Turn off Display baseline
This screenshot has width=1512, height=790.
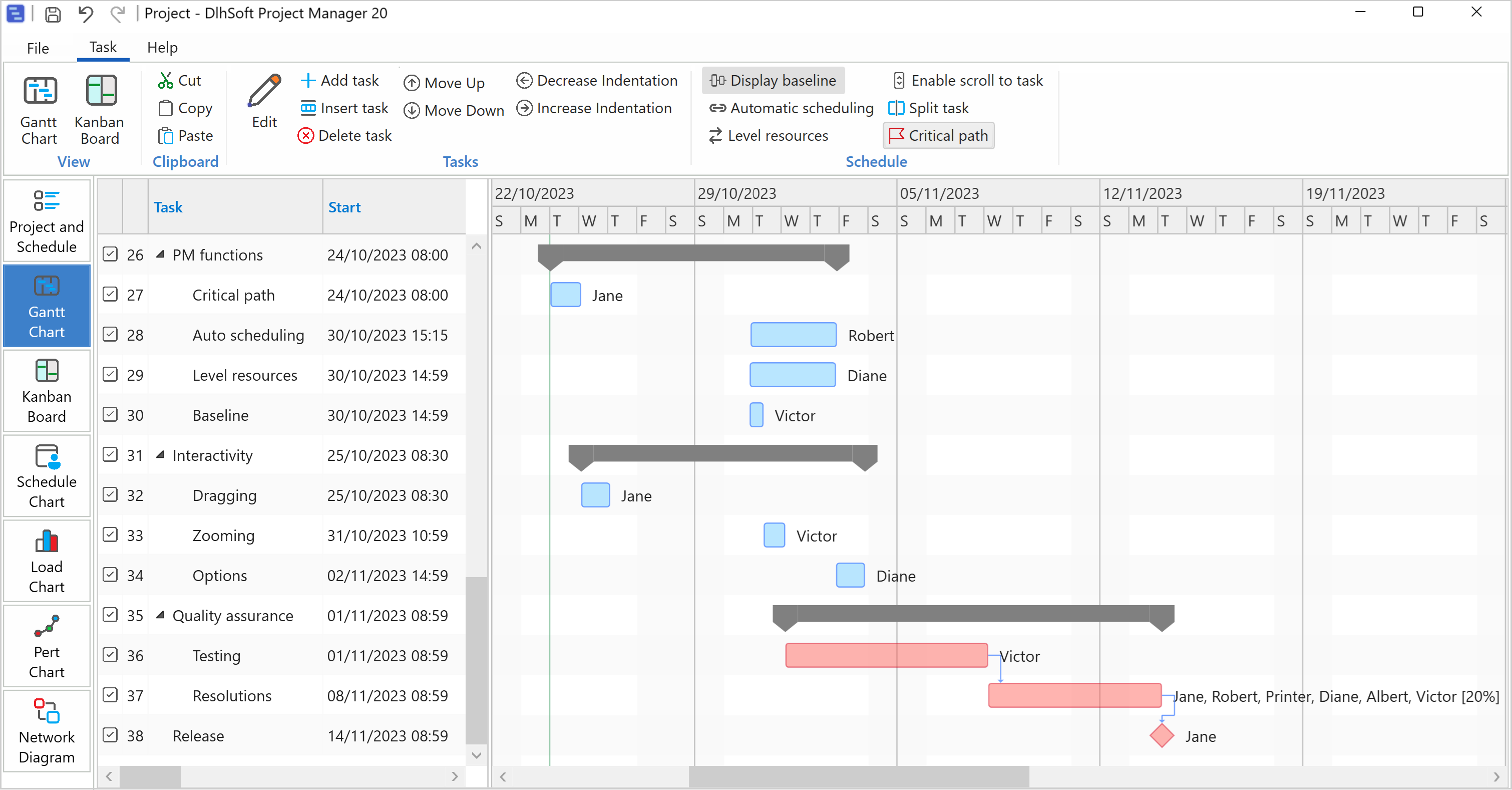point(773,81)
